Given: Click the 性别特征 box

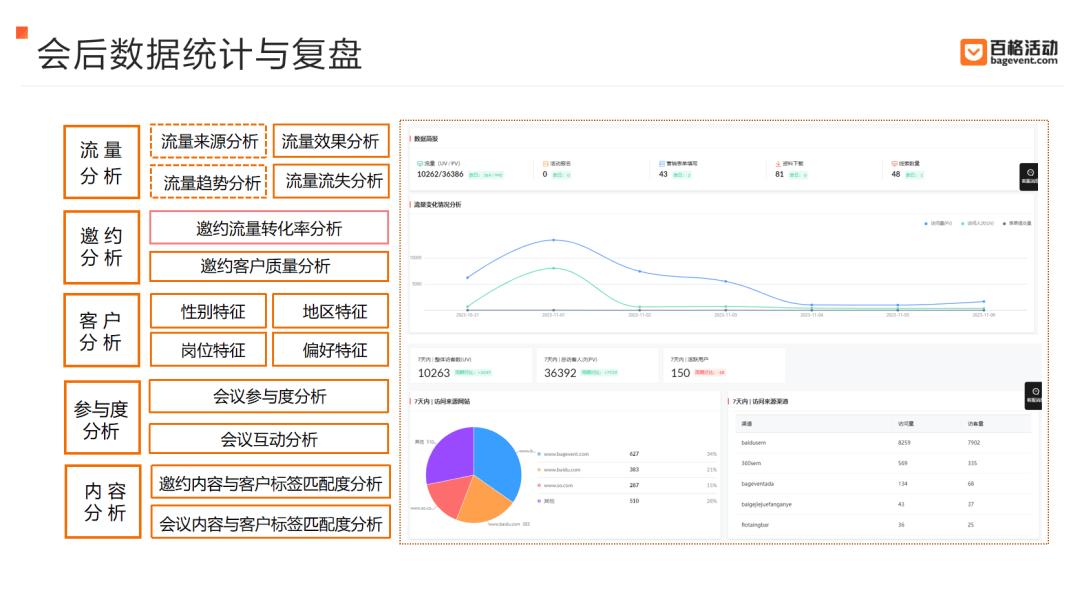Looking at the screenshot, I should pyautogui.click(x=209, y=311).
